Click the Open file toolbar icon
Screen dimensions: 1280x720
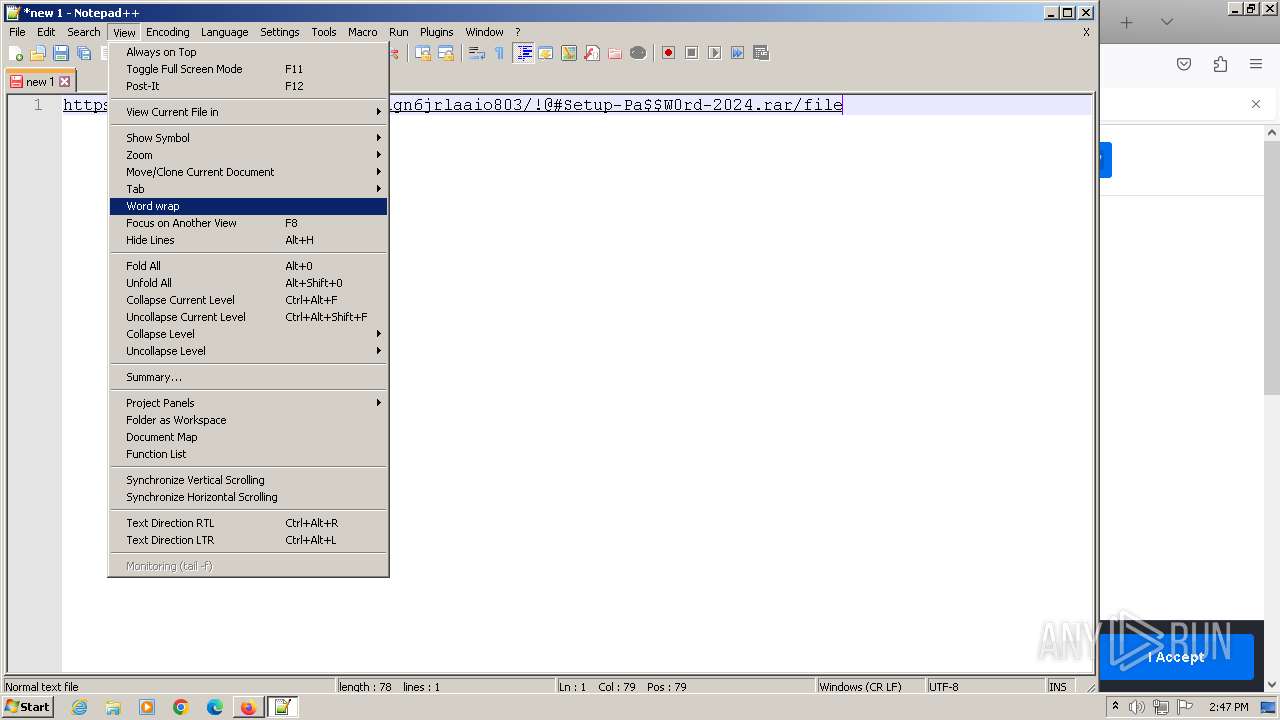[x=38, y=53]
